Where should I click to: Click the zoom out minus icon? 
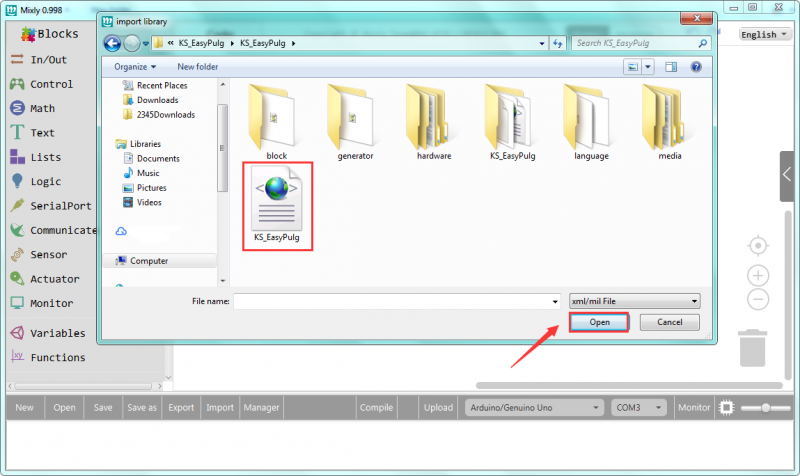pos(758,299)
